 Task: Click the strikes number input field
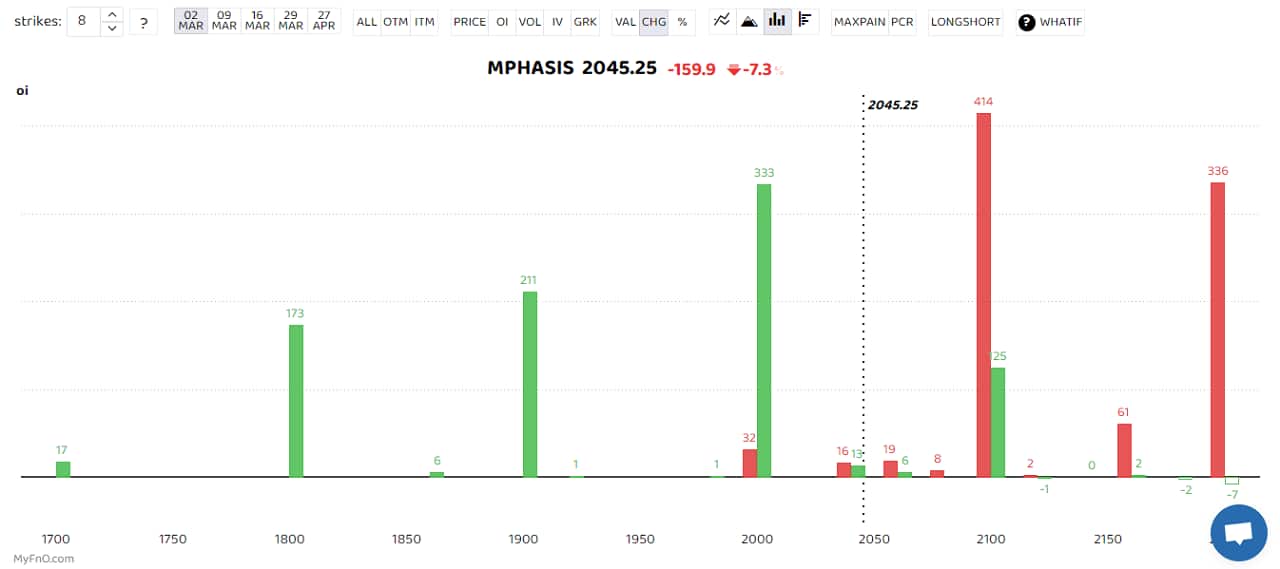pos(84,21)
